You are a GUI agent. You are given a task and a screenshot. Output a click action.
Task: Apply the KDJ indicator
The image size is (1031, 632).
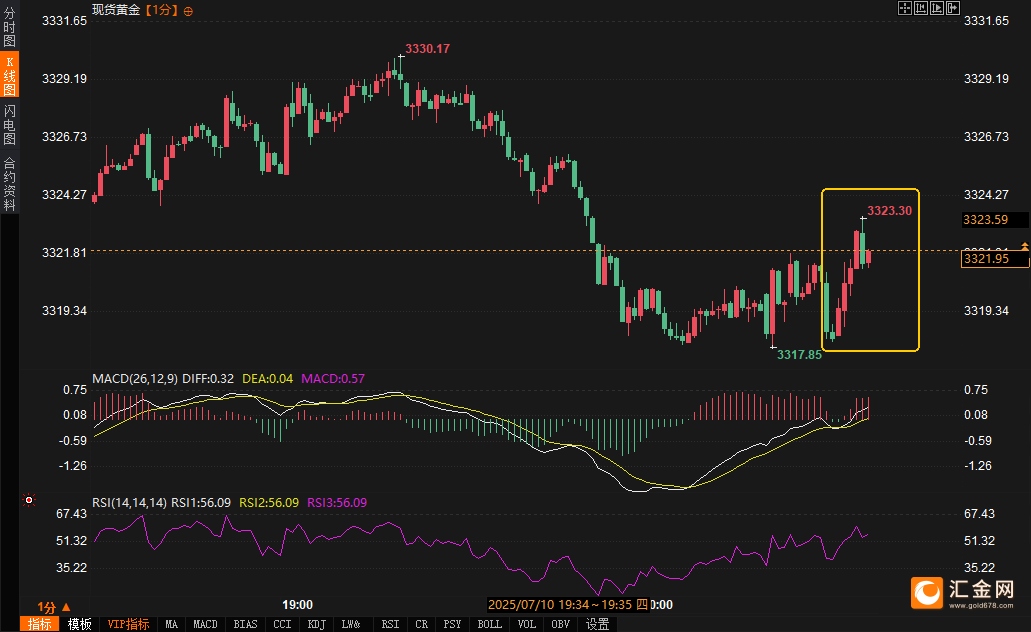(x=316, y=624)
